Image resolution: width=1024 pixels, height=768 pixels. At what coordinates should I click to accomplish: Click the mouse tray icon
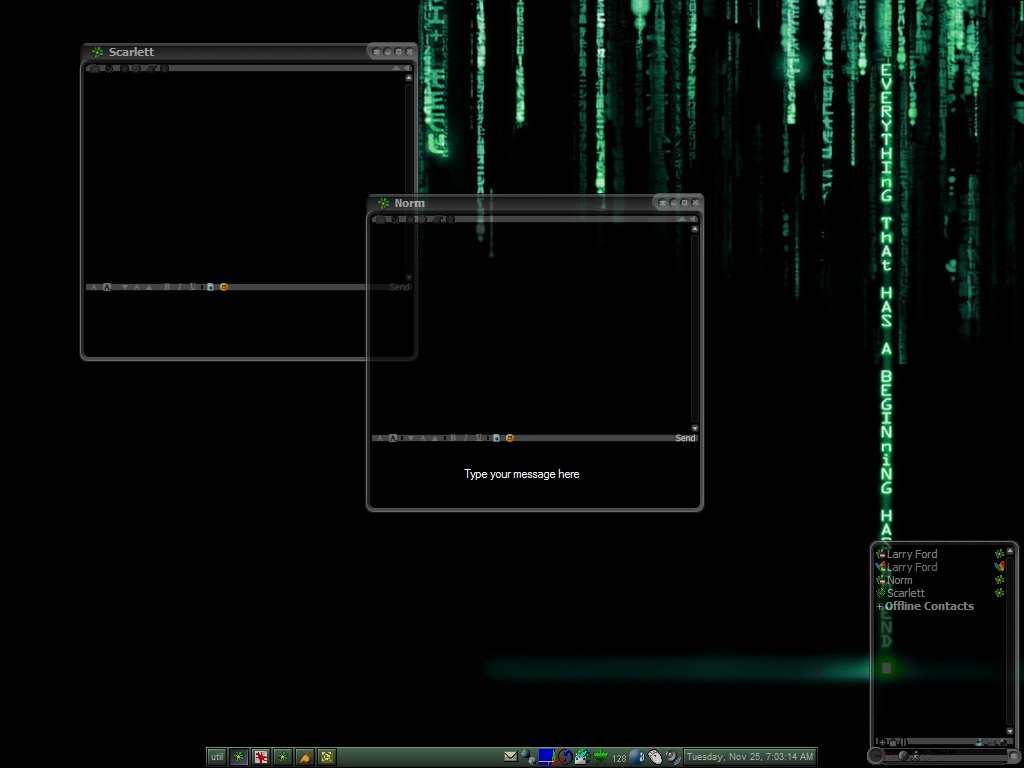pyautogui.click(x=655, y=757)
